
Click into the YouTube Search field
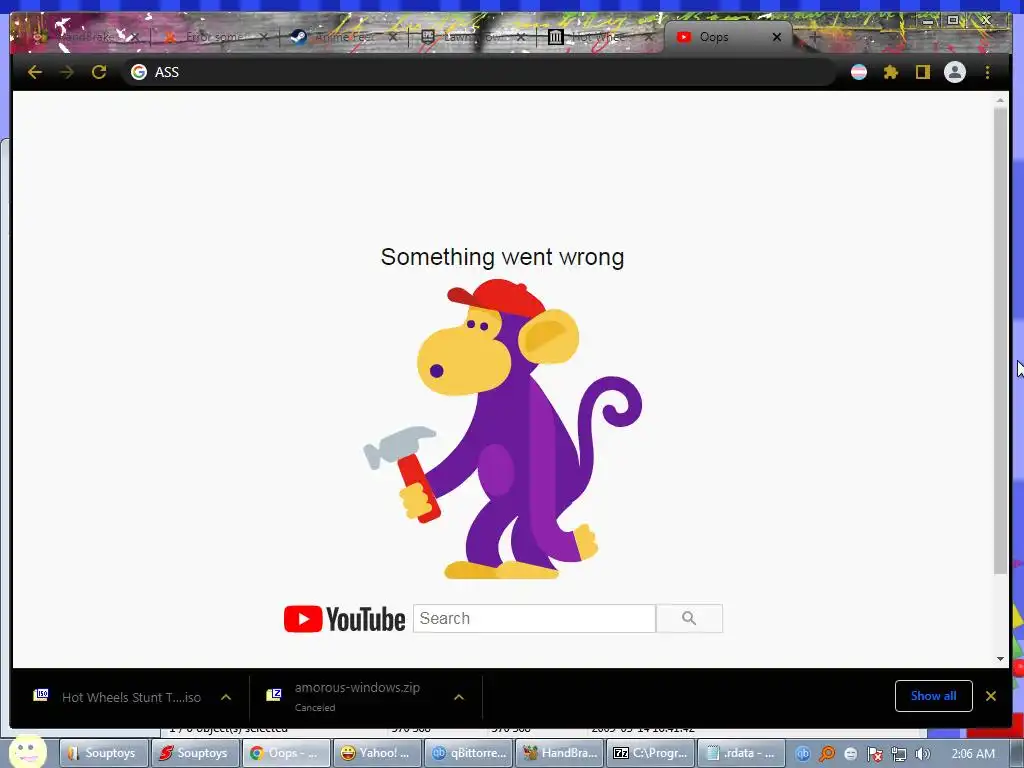tap(534, 618)
